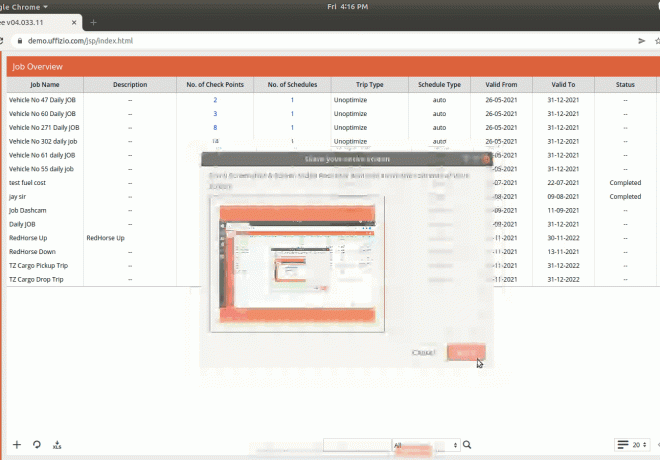Image resolution: width=660 pixels, height=460 pixels.
Task: Click the clock showing Fri 4:16 PM
Action: tap(329, 6)
